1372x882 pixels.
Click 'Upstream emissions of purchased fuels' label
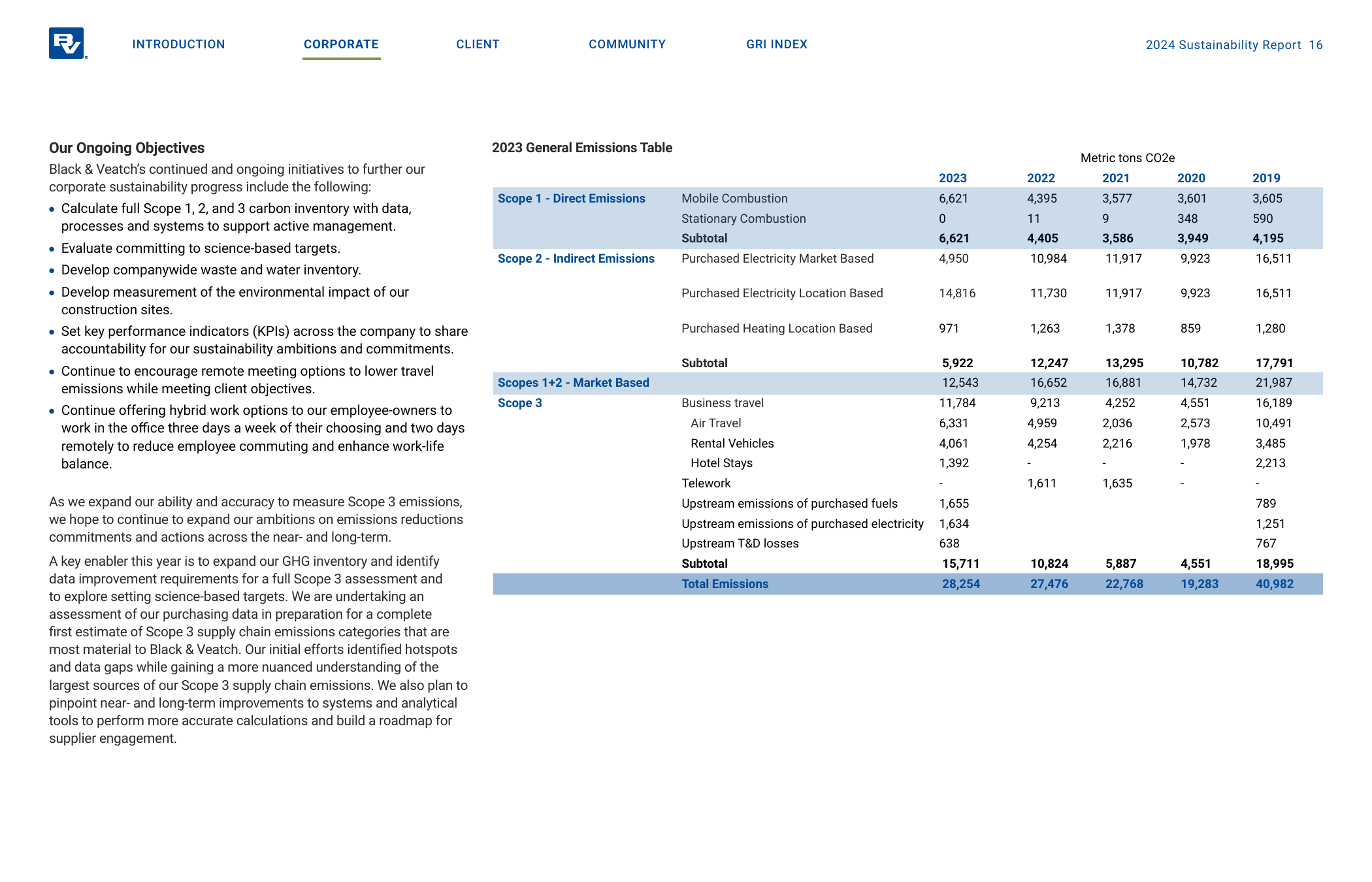[789, 504]
